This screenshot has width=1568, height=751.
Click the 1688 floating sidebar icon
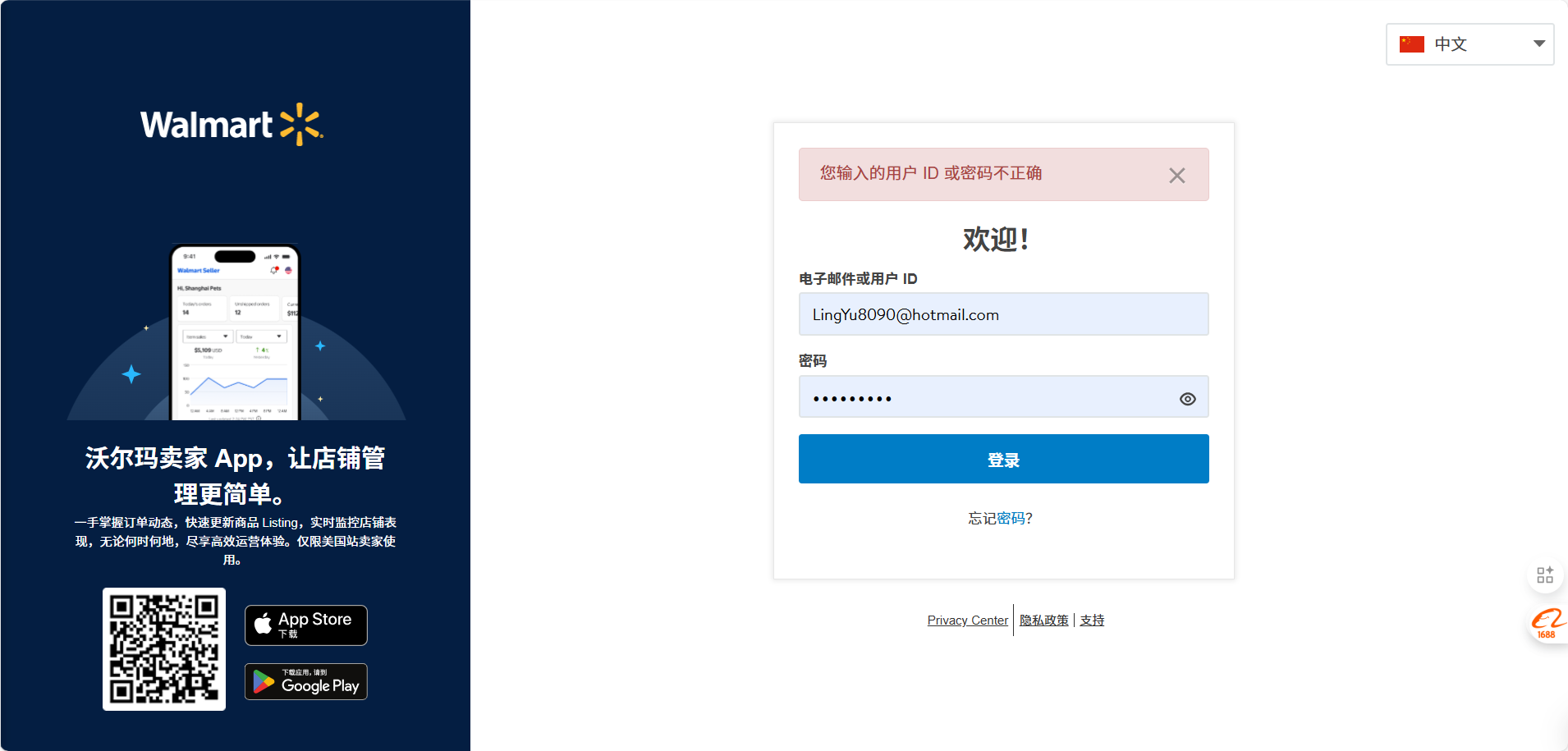point(1547,624)
